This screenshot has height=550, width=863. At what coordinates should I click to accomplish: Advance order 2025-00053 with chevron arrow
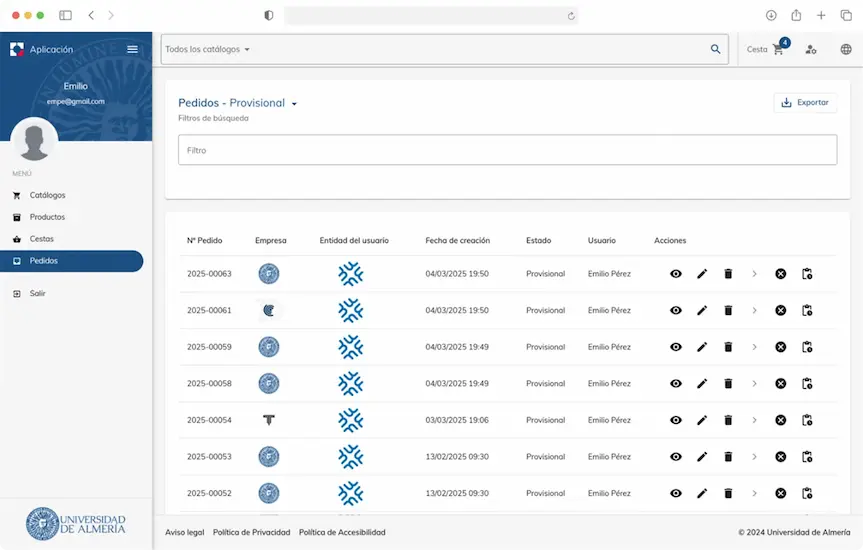point(754,457)
